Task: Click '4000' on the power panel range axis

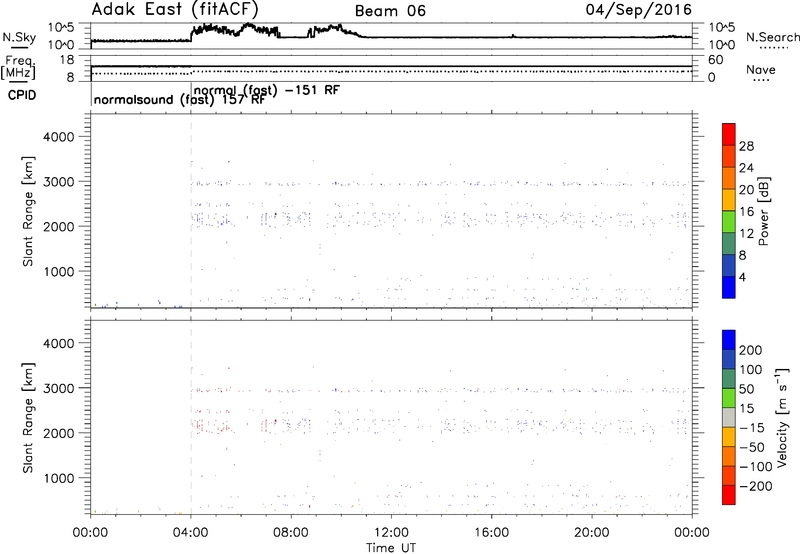Action: click(58, 137)
